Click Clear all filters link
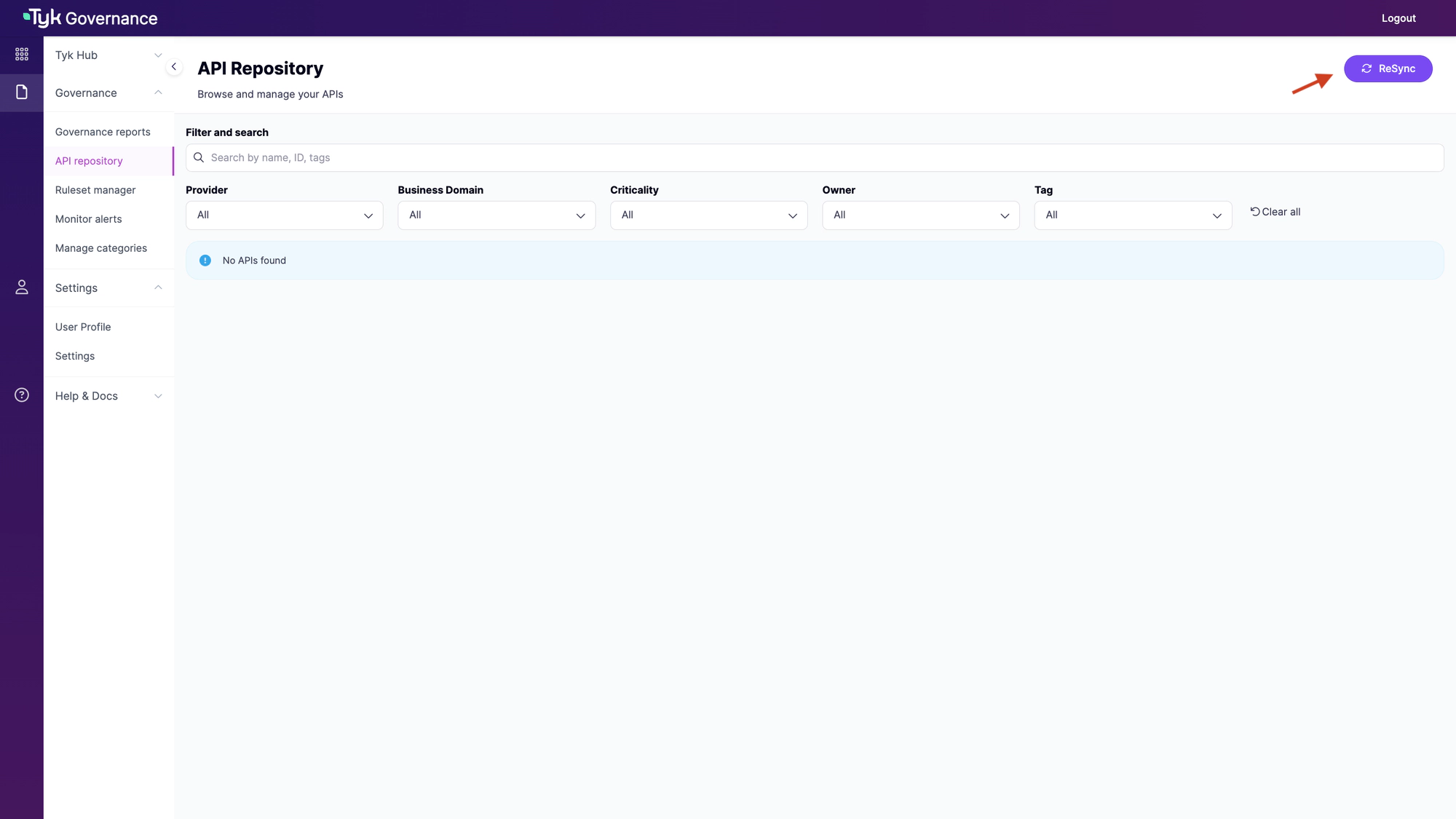Image resolution: width=1456 pixels, height=819 pixels. tap(1275, 212)
